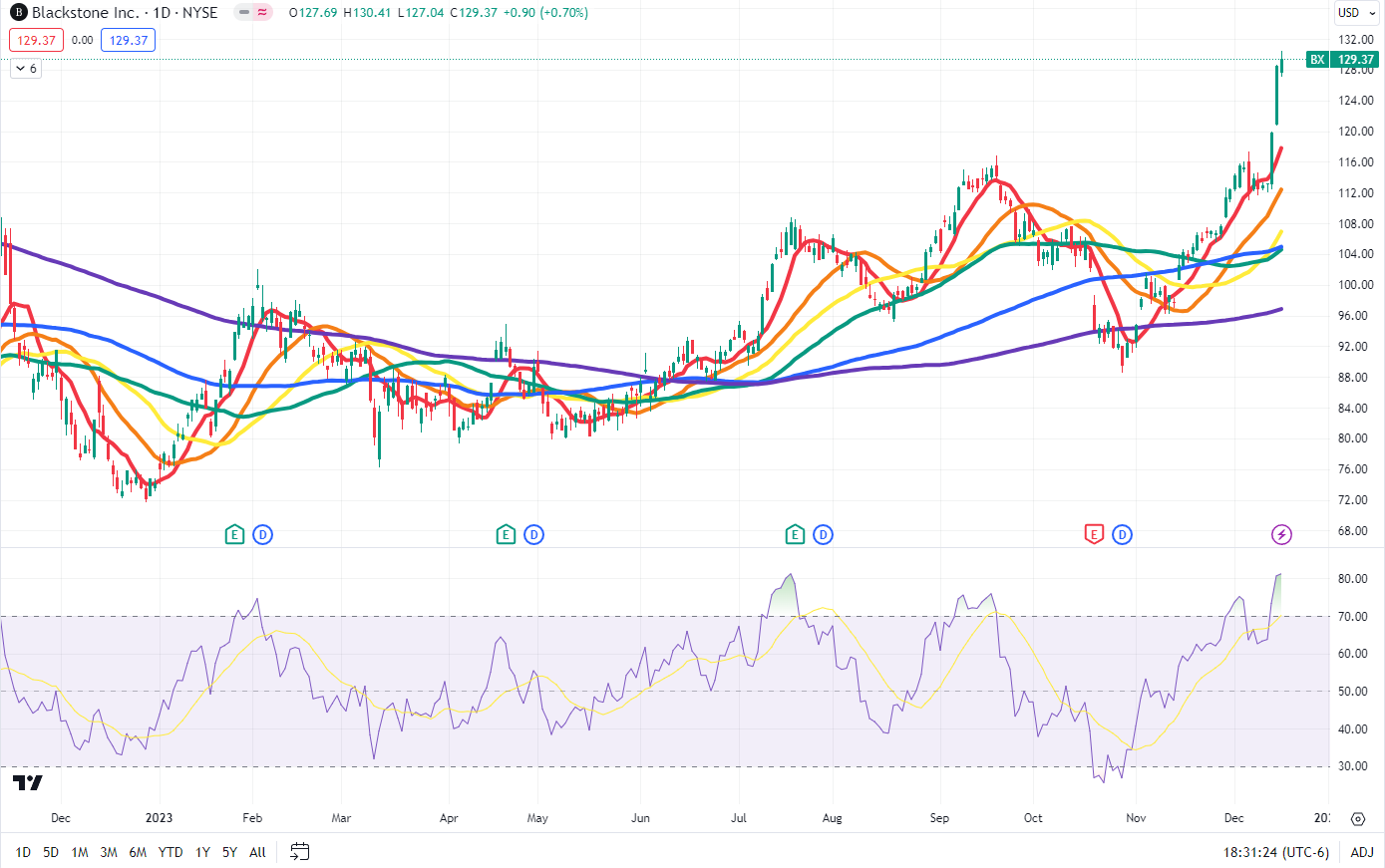The height and width of the screenshot is (868, 1385).
Task: Click the +0.90 (+0.70%) change value
Action: coord(544,13)
